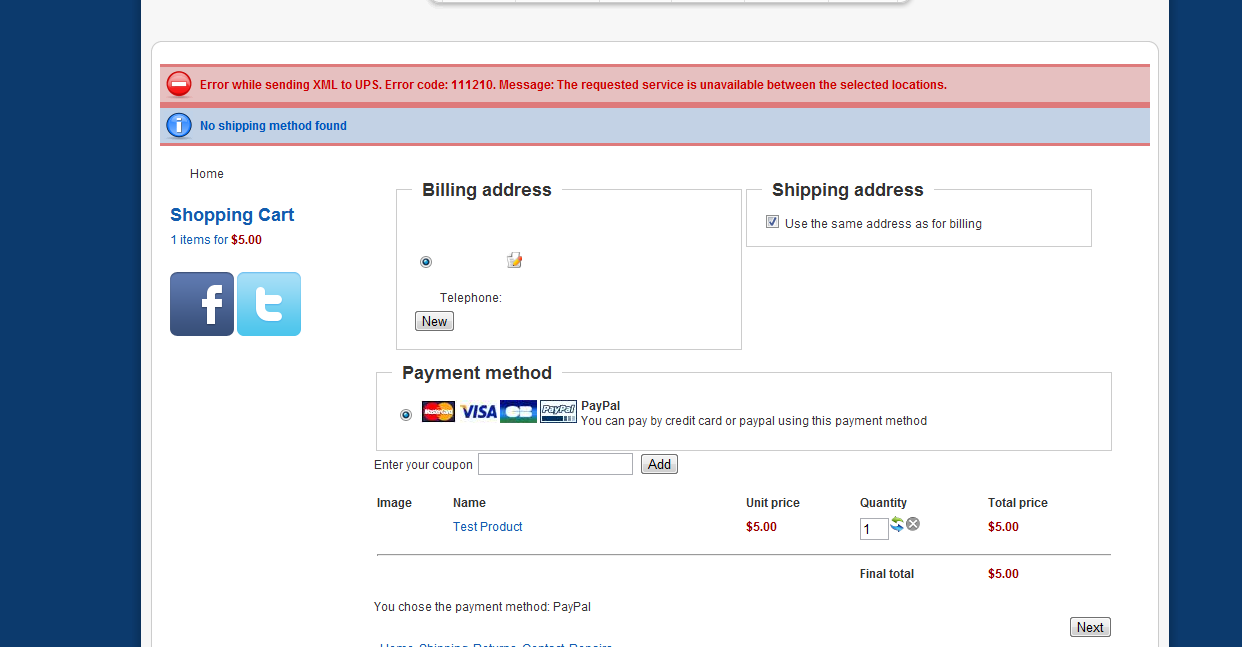Refresh quantity with the green arrows icon
The width and height of the screenshot is (1242, 647).
[x=897, y=524]
